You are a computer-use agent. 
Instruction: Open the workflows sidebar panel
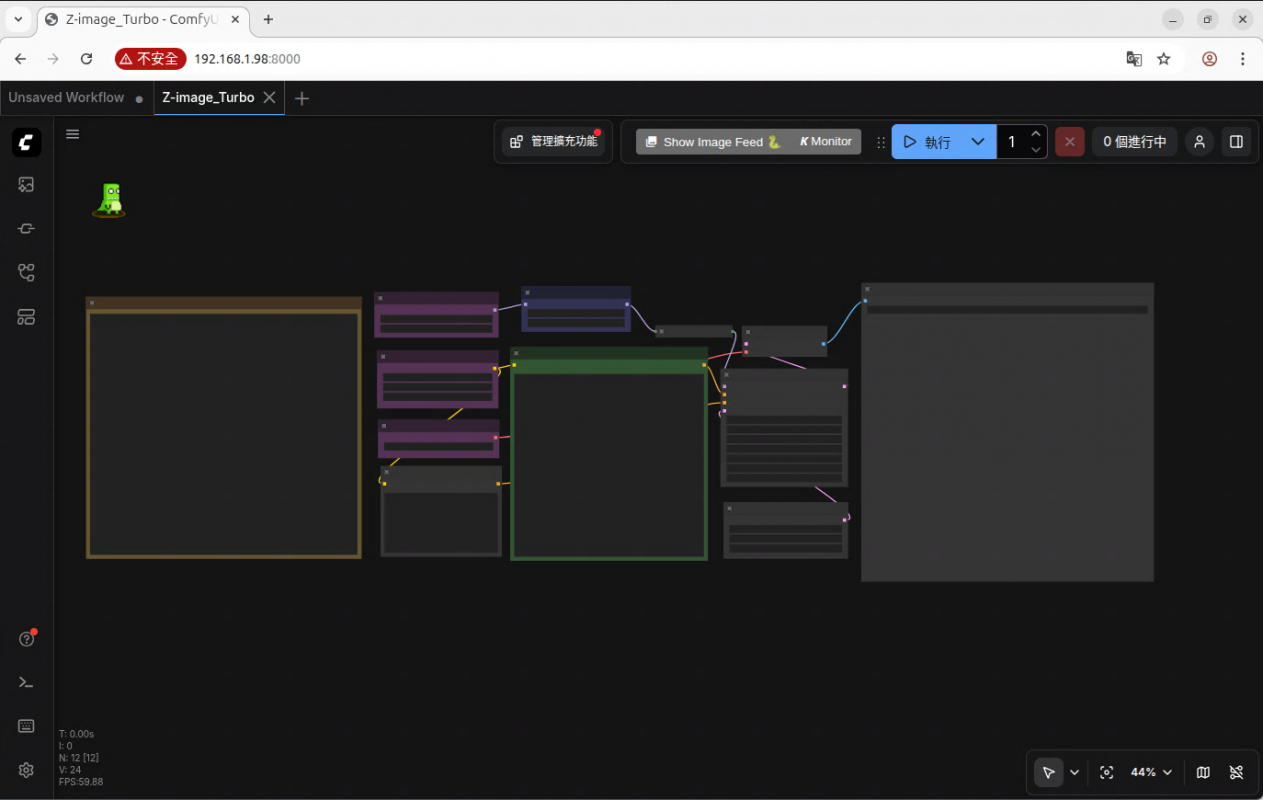pos(27,273)
